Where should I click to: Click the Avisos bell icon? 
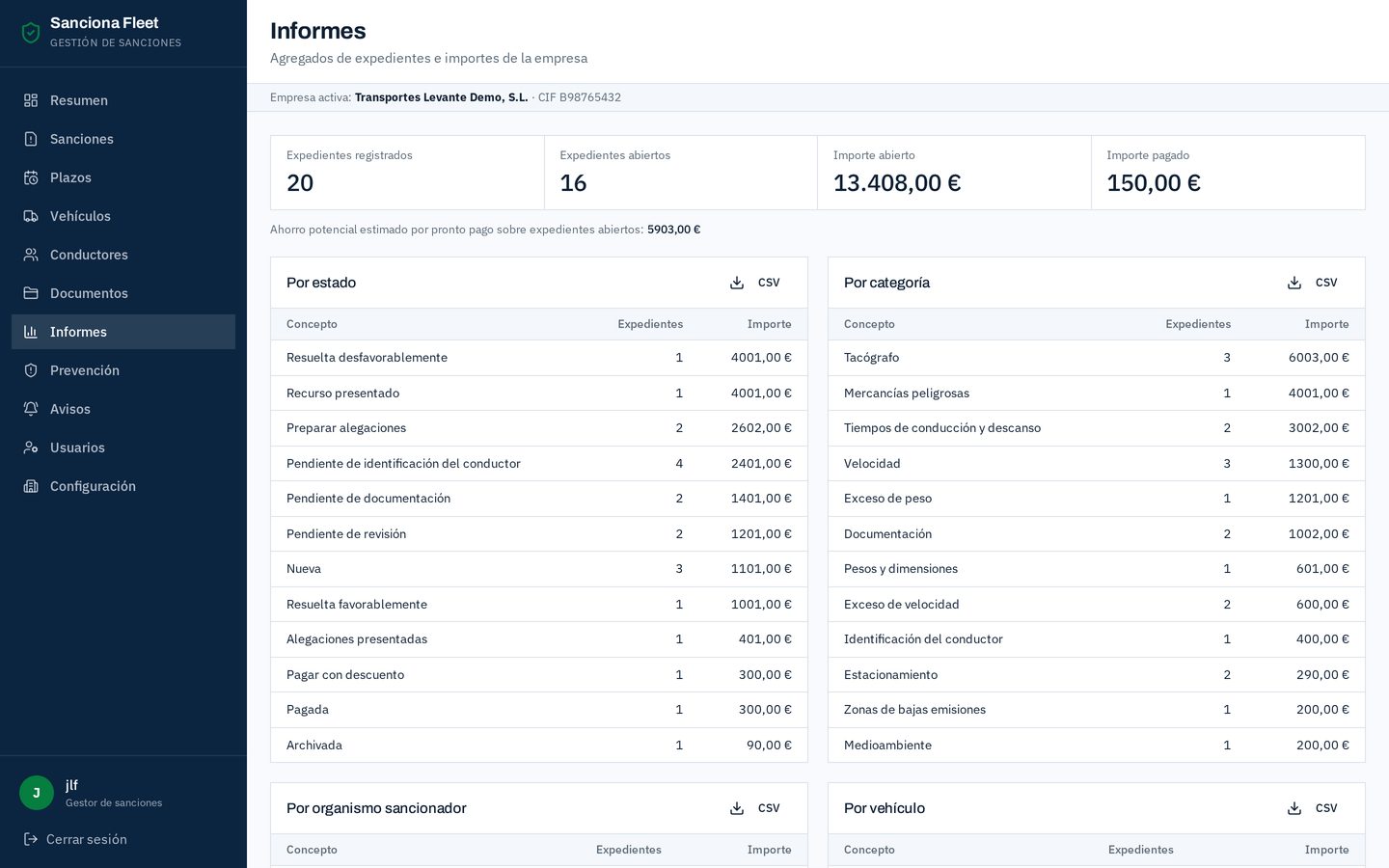(x=31, y=409)
